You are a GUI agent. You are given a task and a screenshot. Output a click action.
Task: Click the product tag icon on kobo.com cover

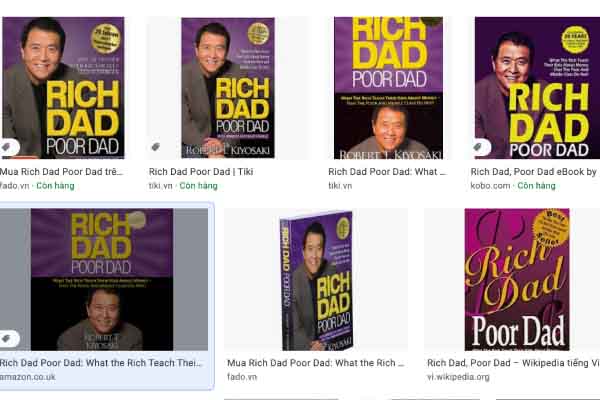click(x=479, y=147)
